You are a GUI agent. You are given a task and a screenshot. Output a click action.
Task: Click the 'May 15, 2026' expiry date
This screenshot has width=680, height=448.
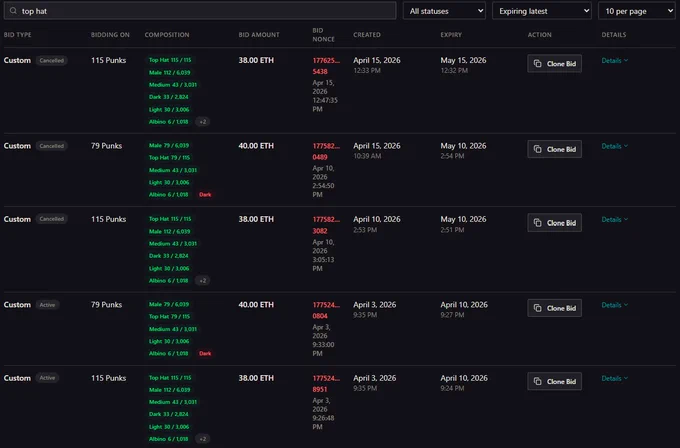coord(463,60)
